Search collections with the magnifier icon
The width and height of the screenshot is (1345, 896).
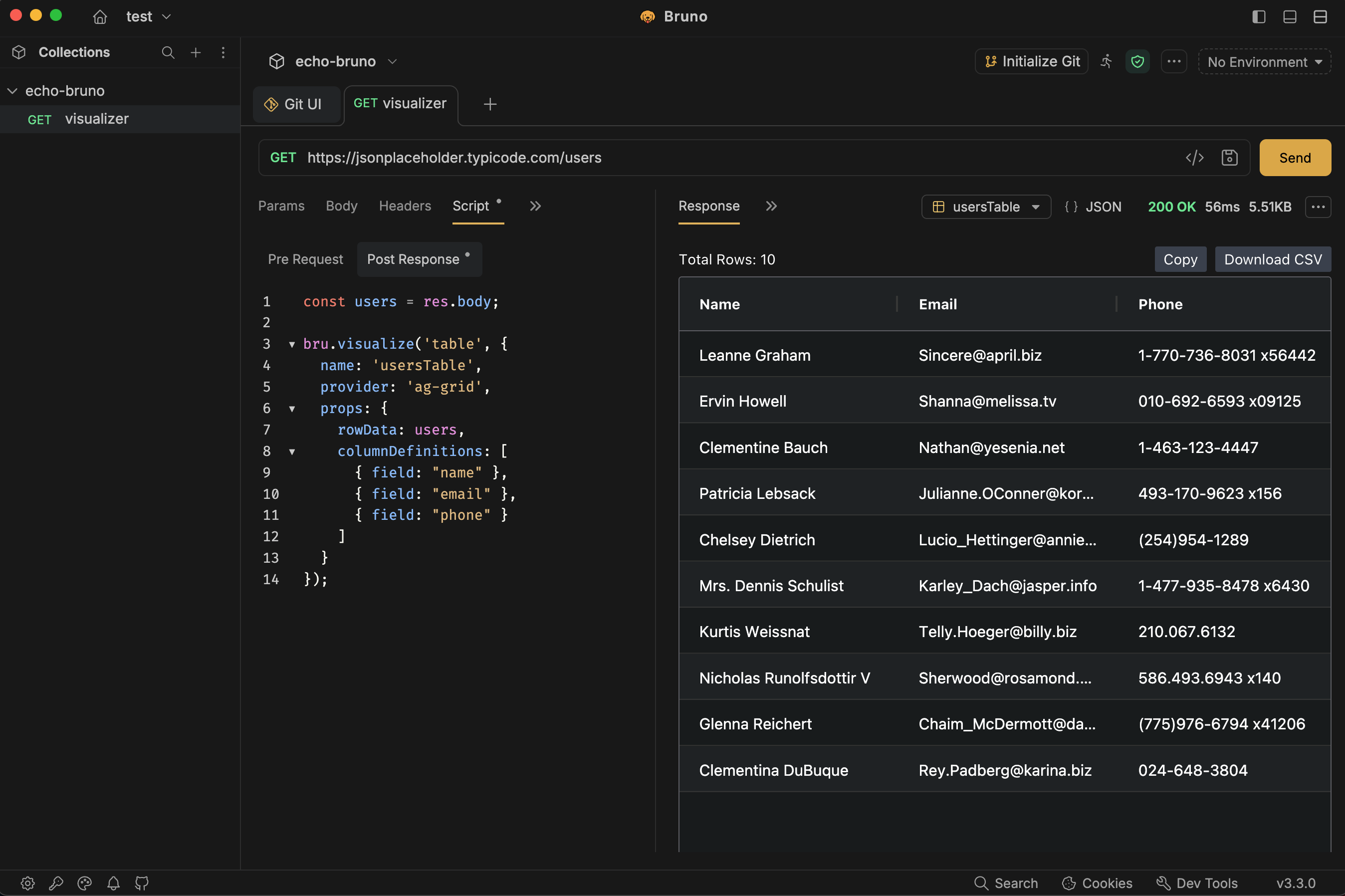click(168, 52)
